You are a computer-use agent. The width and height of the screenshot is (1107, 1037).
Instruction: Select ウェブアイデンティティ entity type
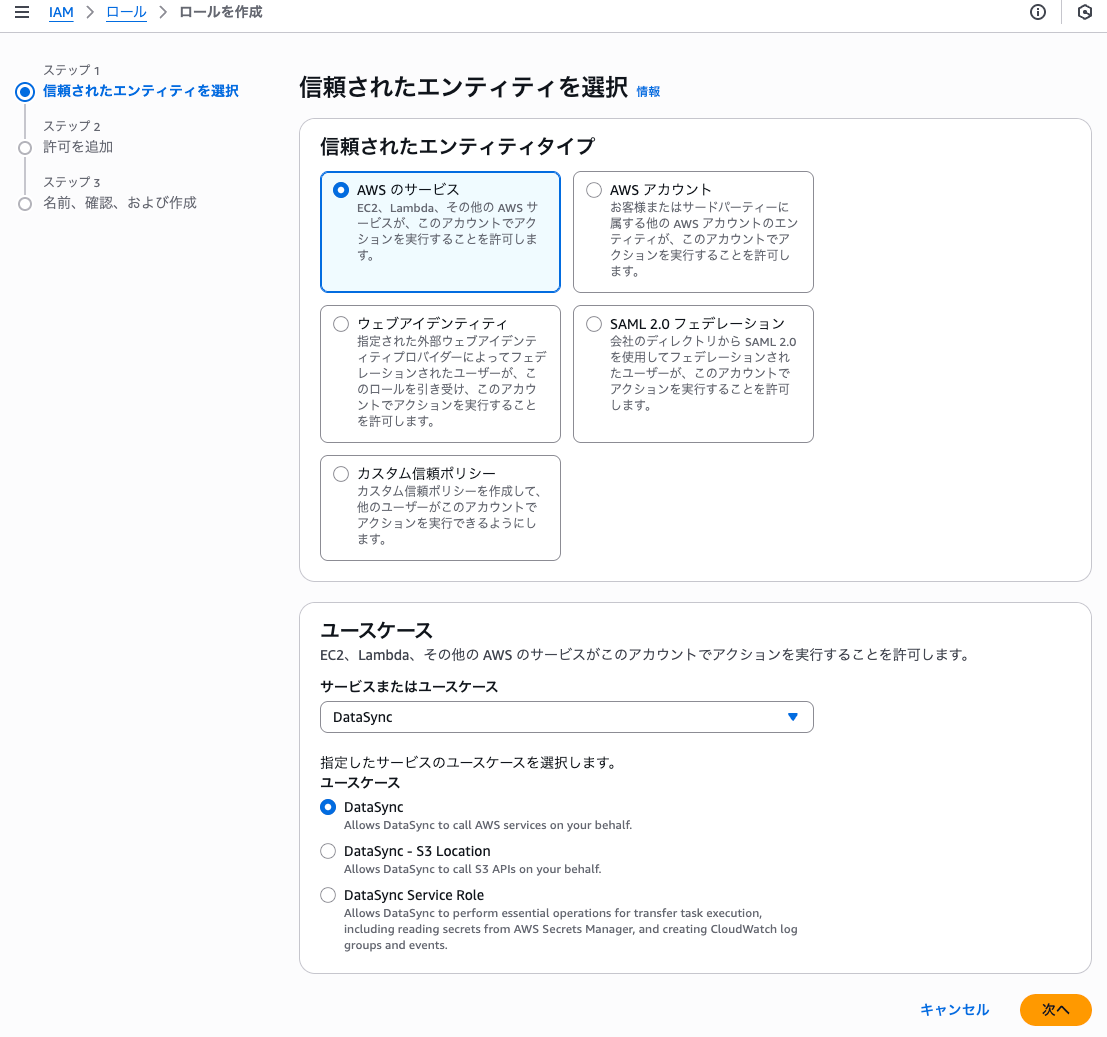coord(440,373)
